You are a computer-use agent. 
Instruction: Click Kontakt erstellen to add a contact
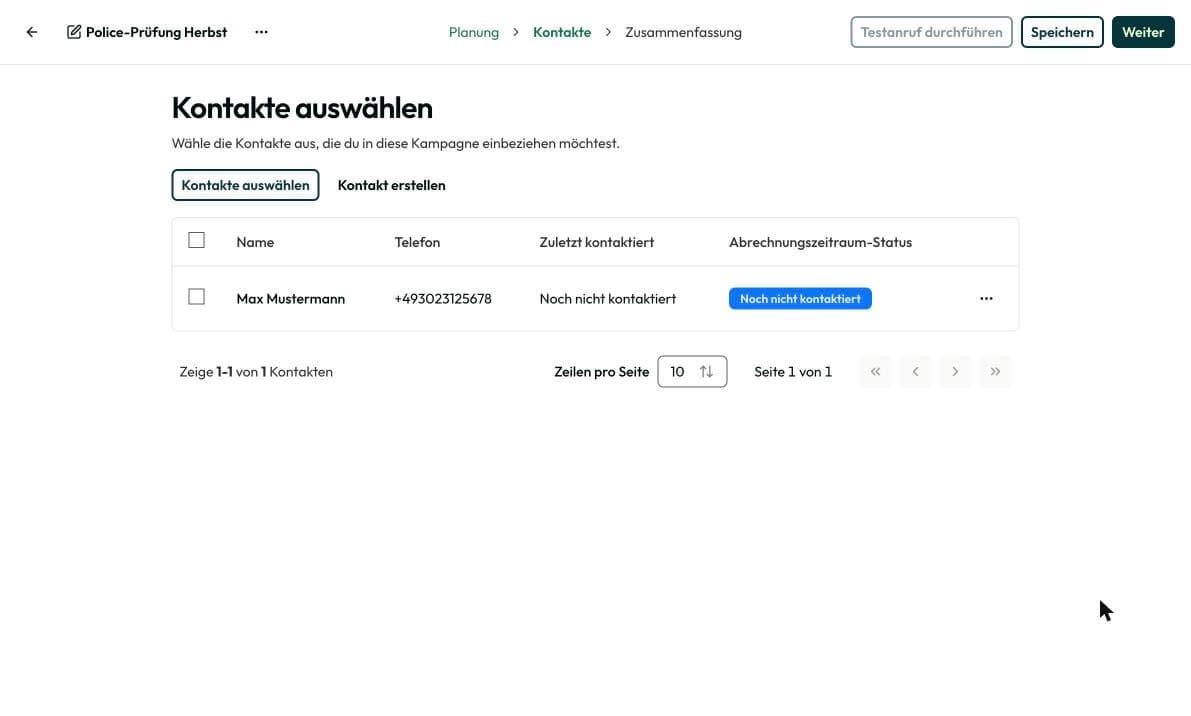point(391,185)
